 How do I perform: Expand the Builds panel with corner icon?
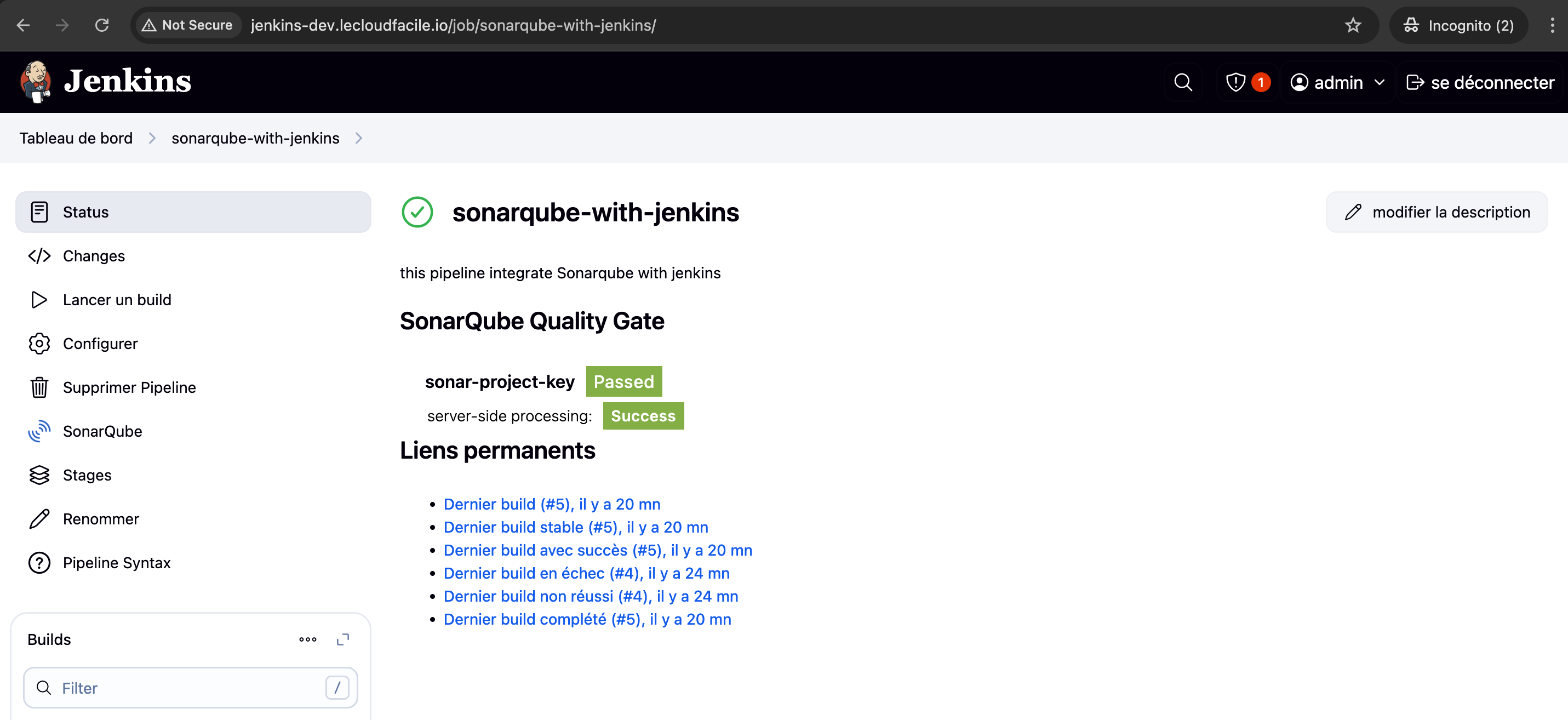[343, 639]
